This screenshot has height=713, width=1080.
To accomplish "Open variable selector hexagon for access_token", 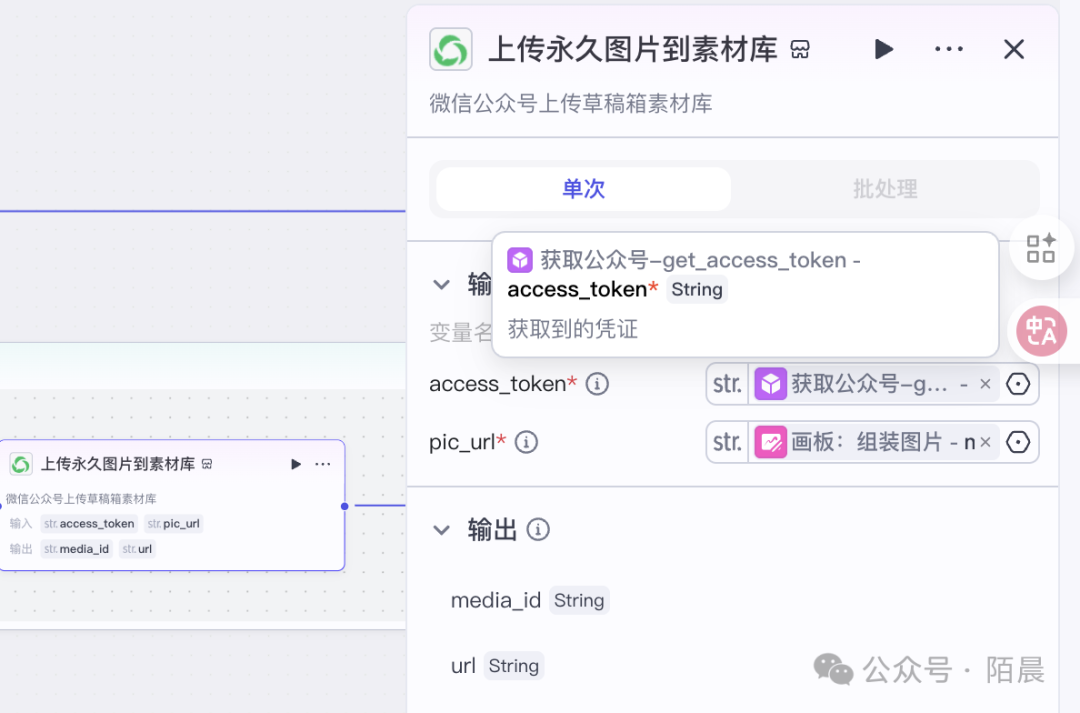I will point(1018,384).
